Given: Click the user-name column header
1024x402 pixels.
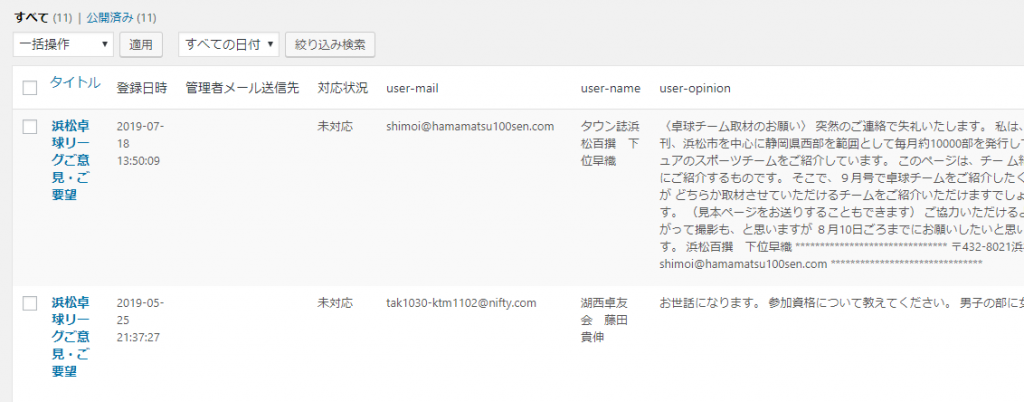Looking at the screenshot, I should point(610,88).
